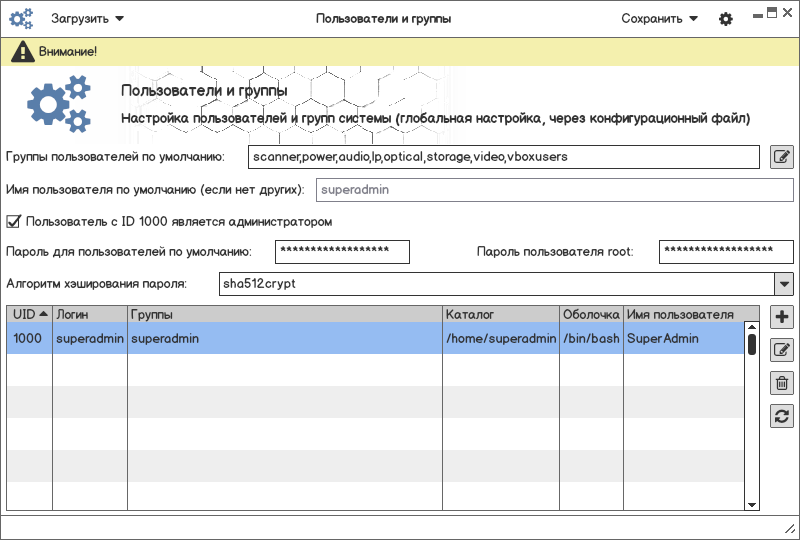The image size is (800, 540).
Task: Delete selected user with trash icon
Action: (x=782, y=383)
